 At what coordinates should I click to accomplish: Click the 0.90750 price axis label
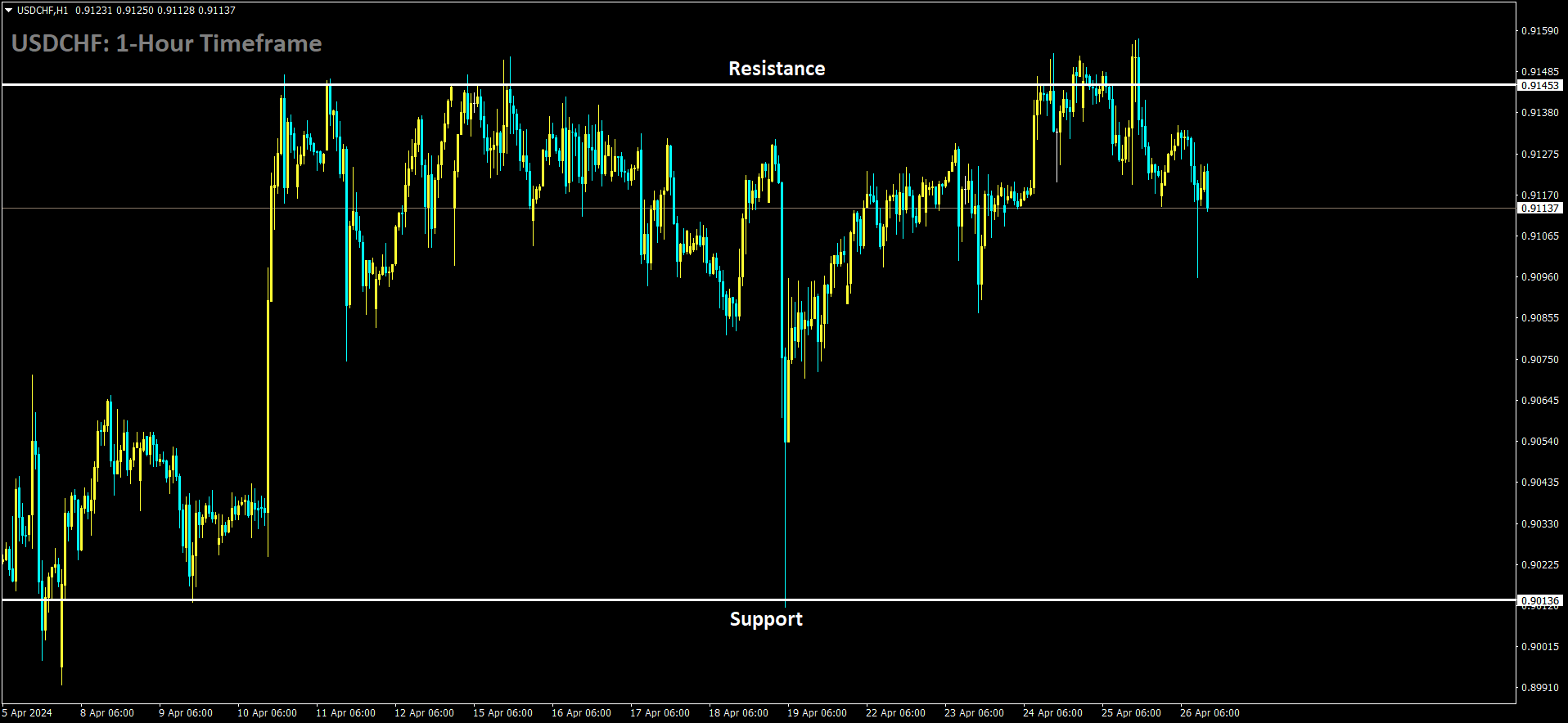1540,360
